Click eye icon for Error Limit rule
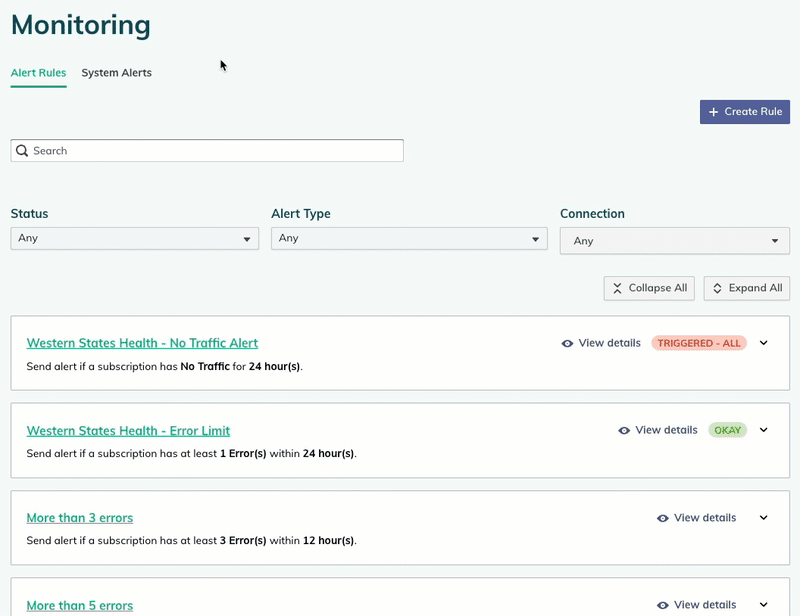Image resolution: width=800 pixels, height=616 pixels. [x=623, y=430]
